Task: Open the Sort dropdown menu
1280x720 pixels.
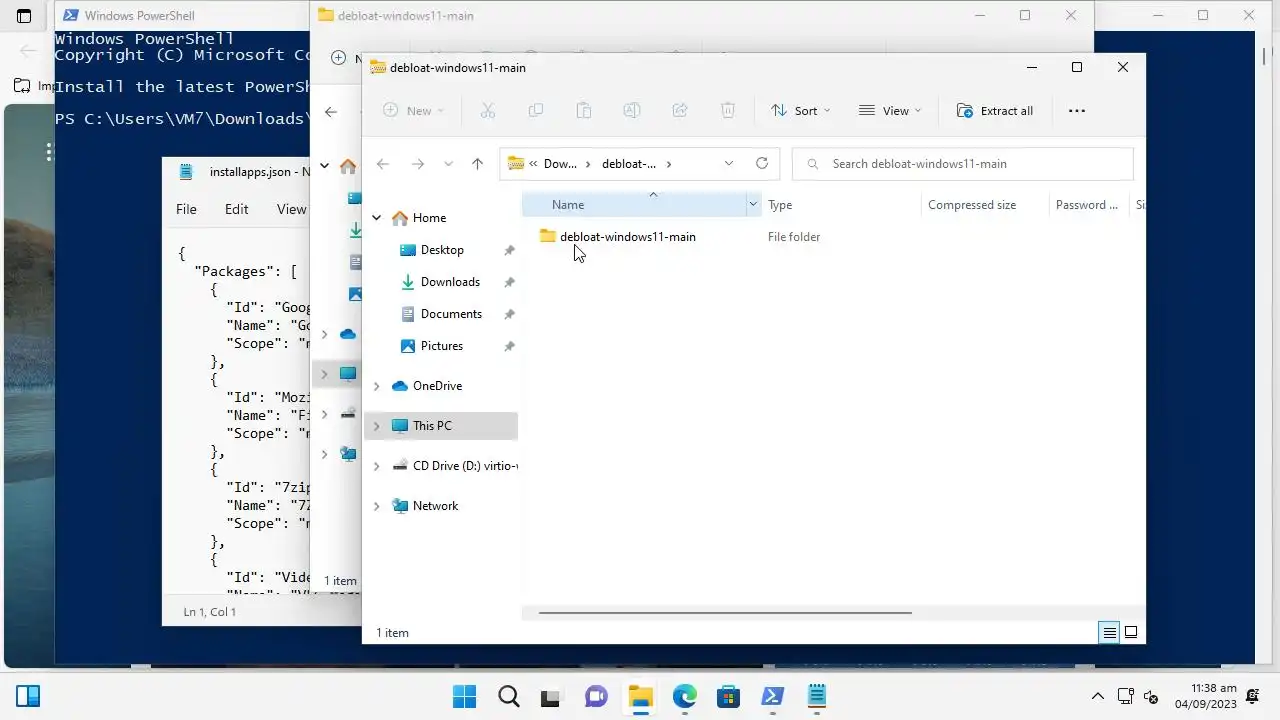Action: click(800, 111)
